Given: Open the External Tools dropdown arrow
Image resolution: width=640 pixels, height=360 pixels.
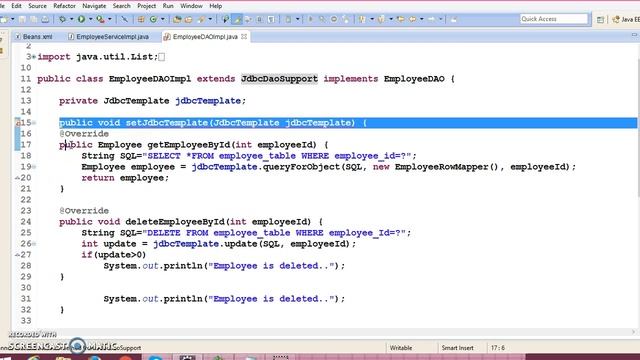Looking at the screenshot, I should [109, 19].
